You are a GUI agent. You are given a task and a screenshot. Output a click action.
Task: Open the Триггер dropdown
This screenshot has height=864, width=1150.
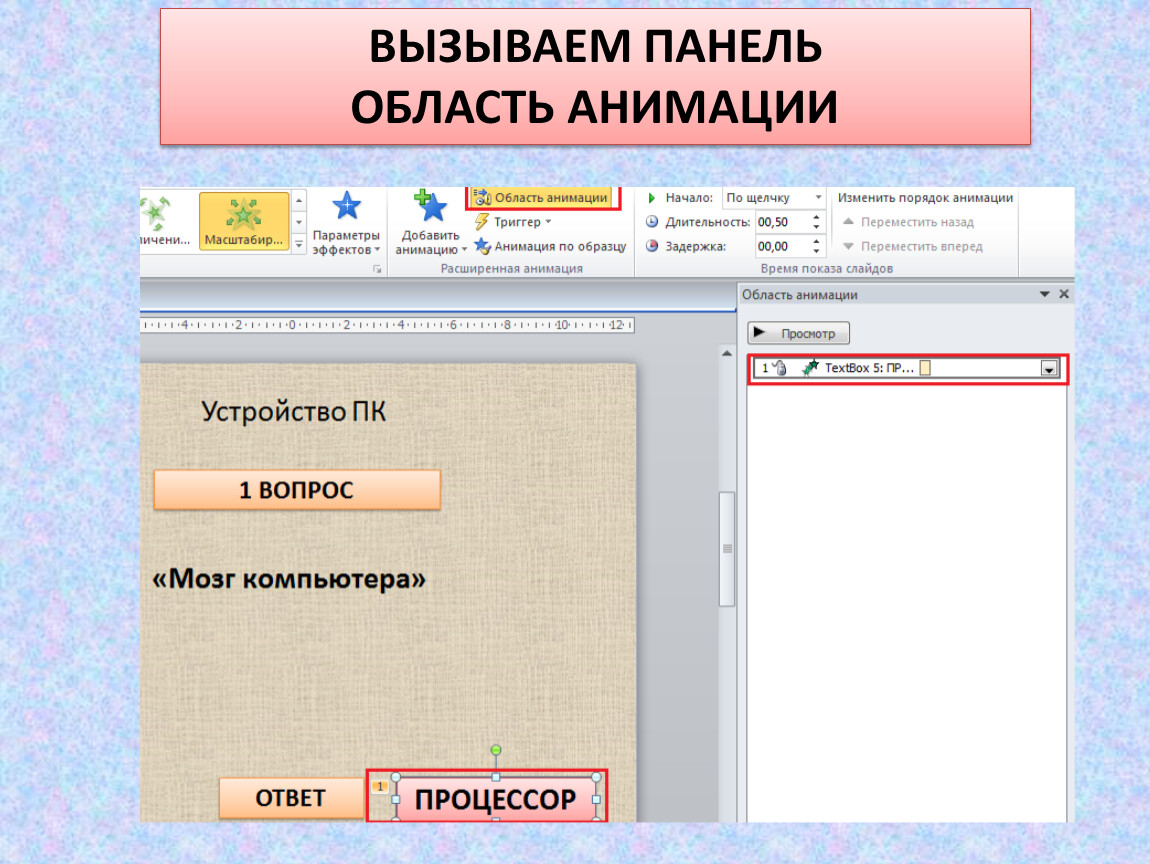pyautogui.click(x=514, y=222)
